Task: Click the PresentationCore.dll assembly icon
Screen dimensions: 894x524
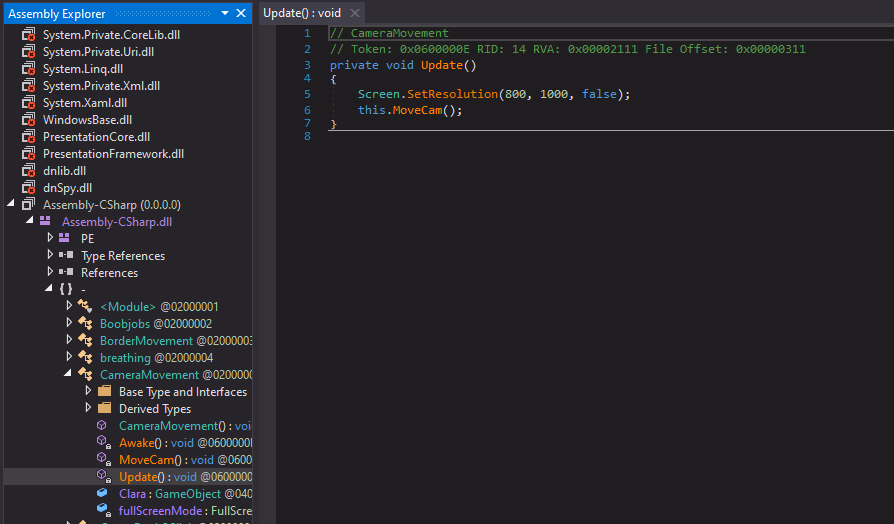Action: [29, 137]
